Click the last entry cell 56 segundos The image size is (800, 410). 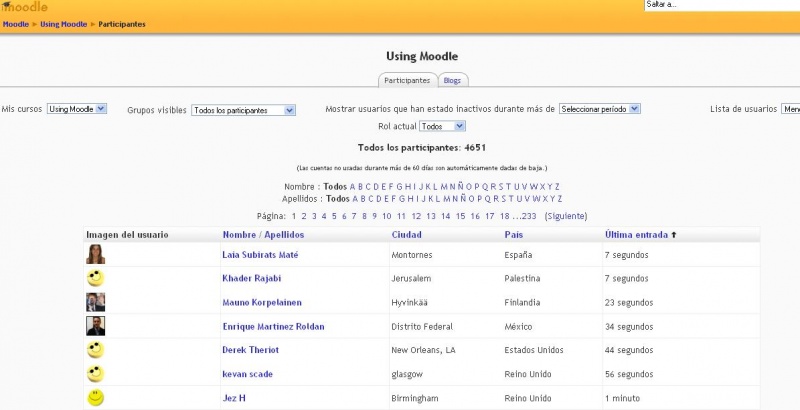pyautogui.click(x=629, y=374)
